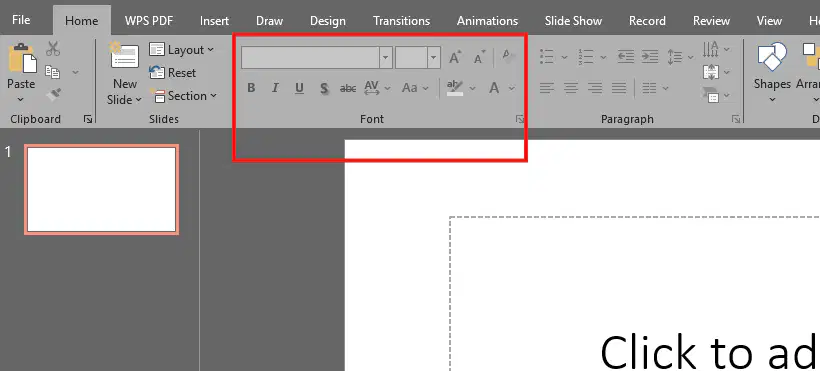Image resolution: width=820 pixels, height=371 pixels.
Task: Open the Layout dropdown
Action: pos(181,50)
